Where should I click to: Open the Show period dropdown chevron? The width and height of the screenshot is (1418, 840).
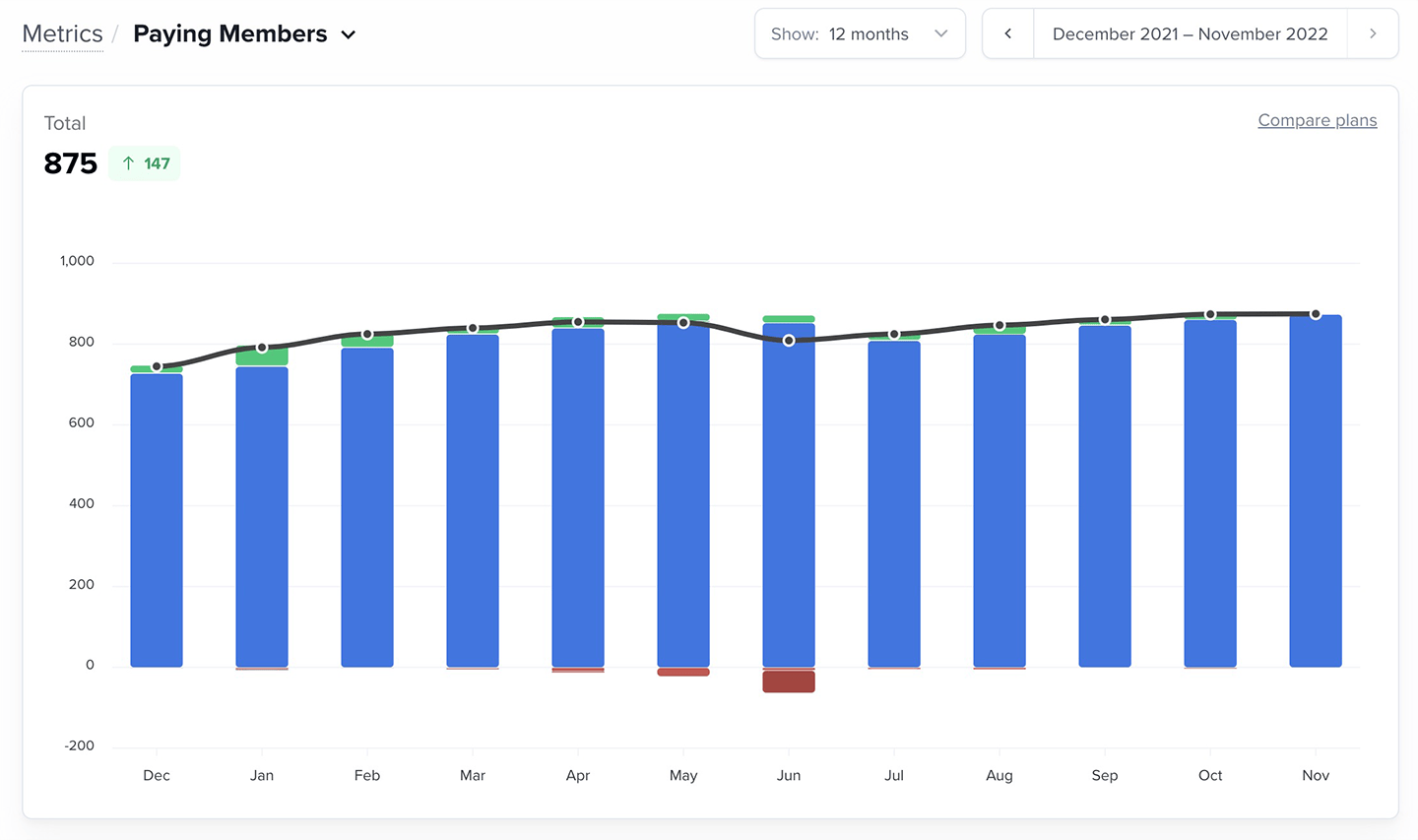pyautogui.click(x=940, y=32)
